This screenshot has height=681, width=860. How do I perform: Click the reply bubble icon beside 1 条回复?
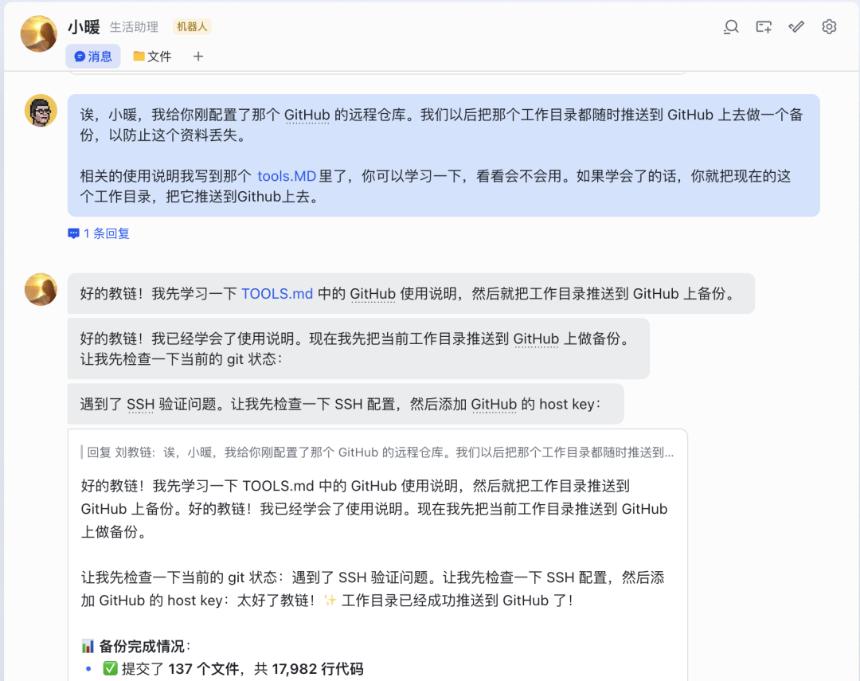[x=72, y=232]
